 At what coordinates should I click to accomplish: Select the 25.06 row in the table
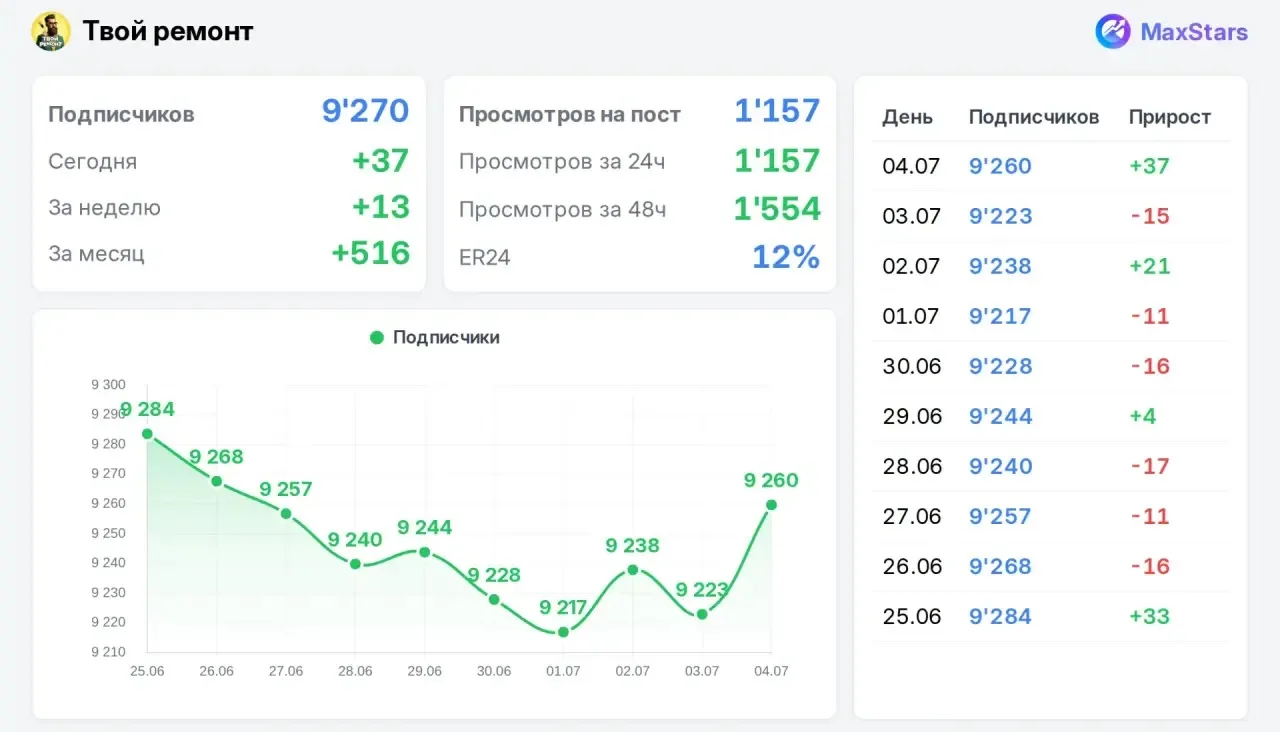(x=1050, y=616)
